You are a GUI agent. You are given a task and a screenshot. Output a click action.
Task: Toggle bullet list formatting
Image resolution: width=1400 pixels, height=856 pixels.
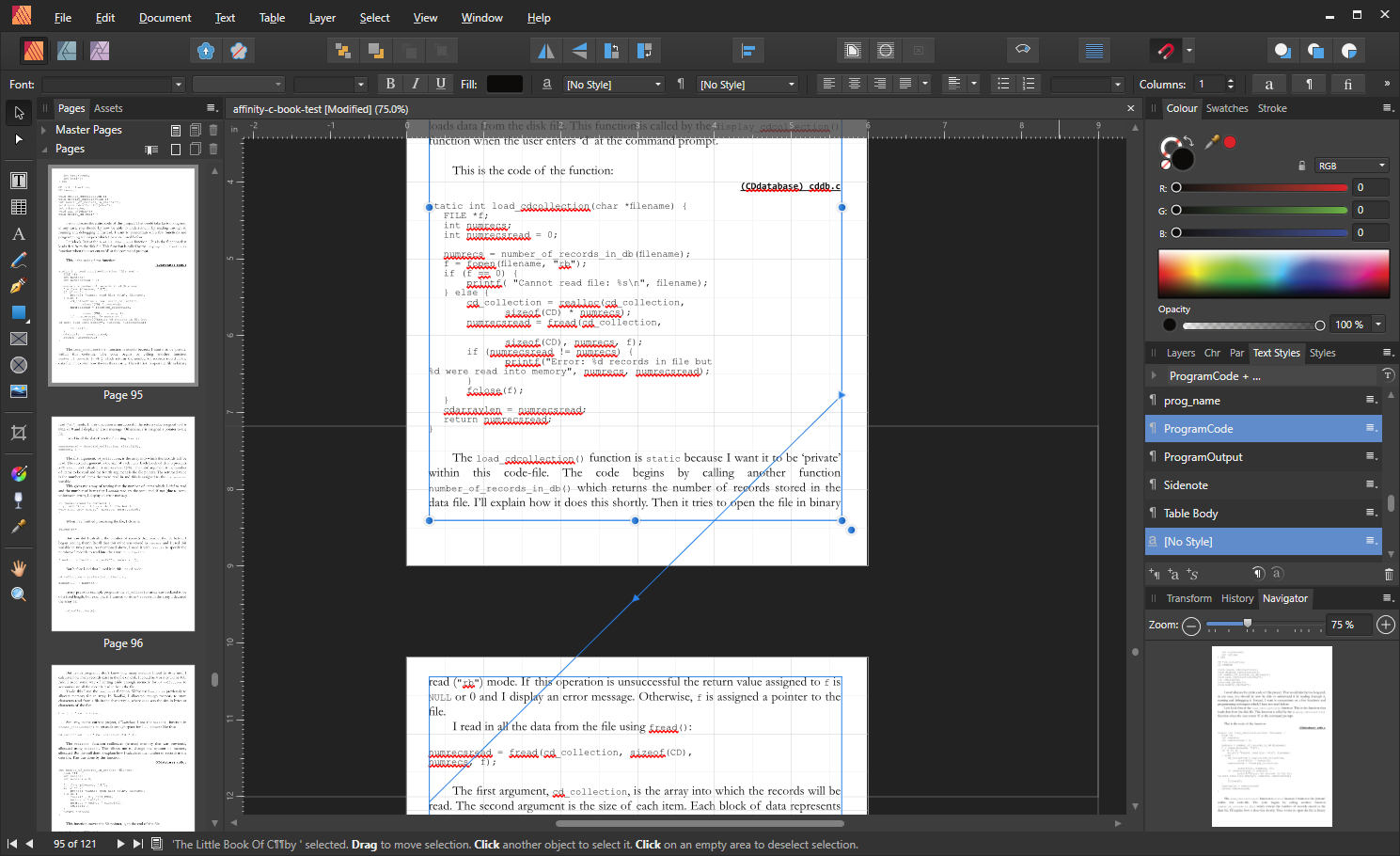pos(1003,84)
